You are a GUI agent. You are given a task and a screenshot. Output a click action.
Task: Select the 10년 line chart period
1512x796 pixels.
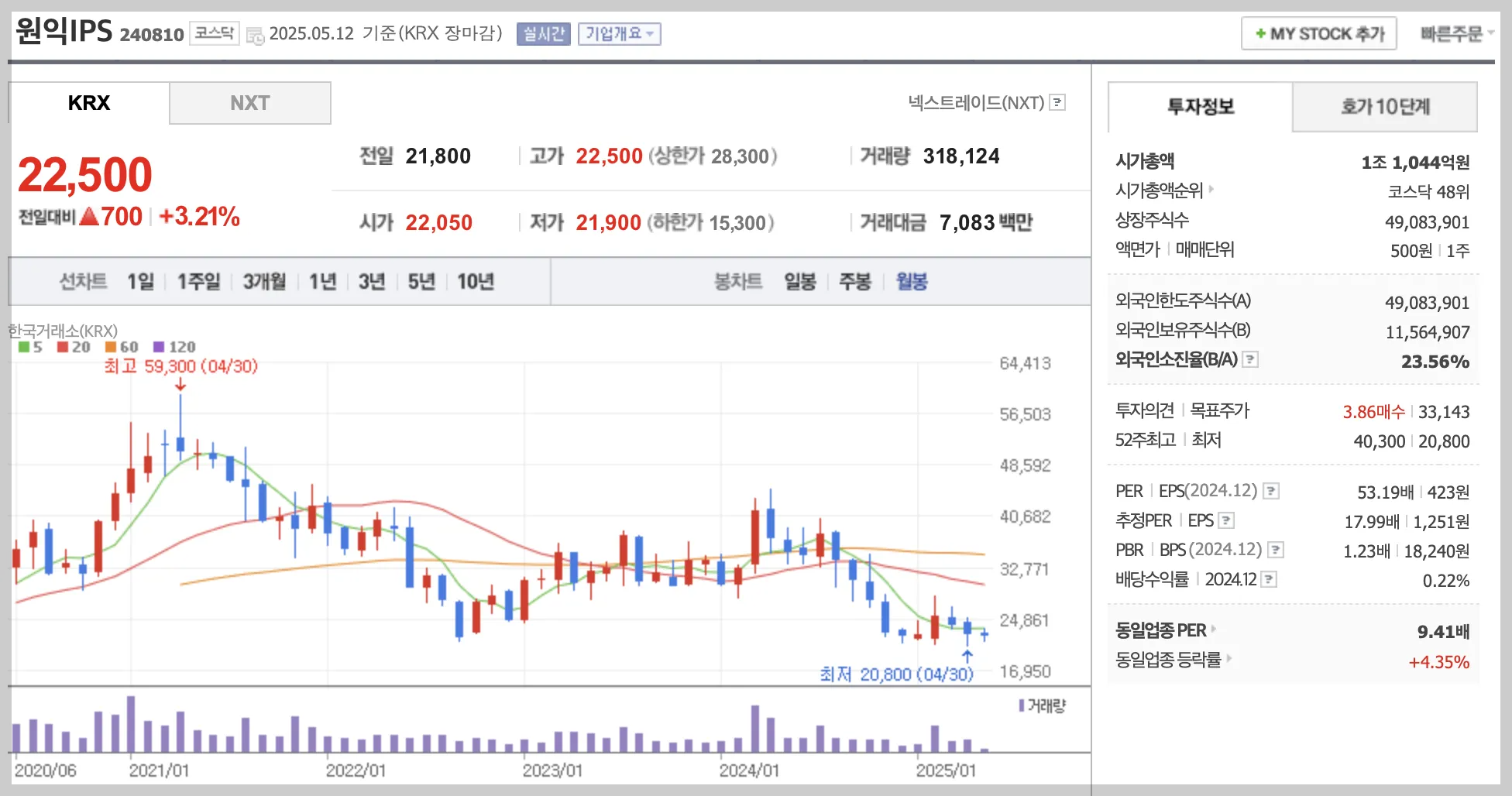point(476,281)
